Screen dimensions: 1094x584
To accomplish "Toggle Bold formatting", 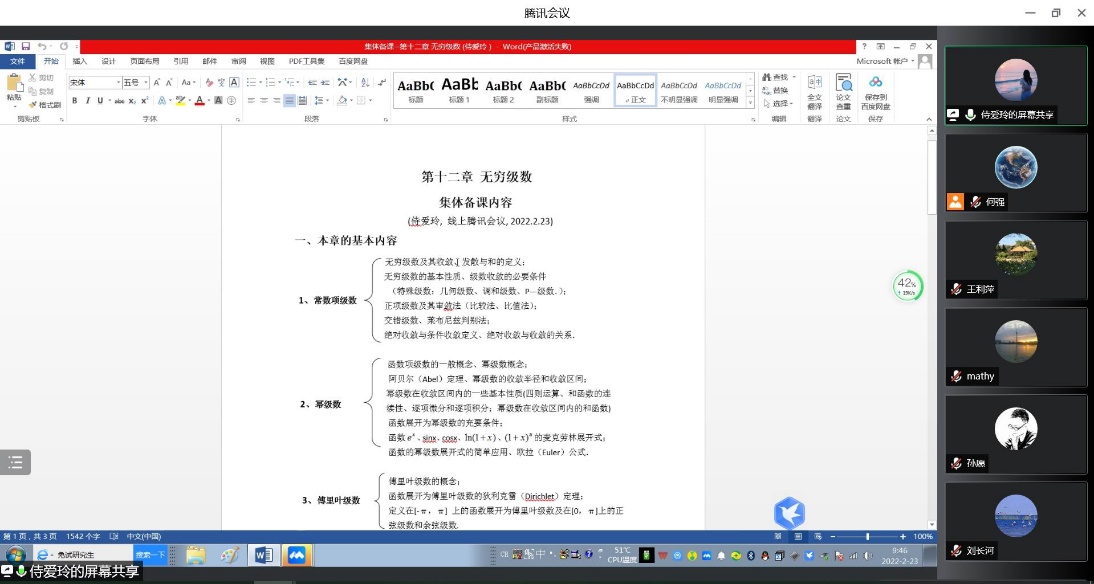I will [x=75, y=101].
